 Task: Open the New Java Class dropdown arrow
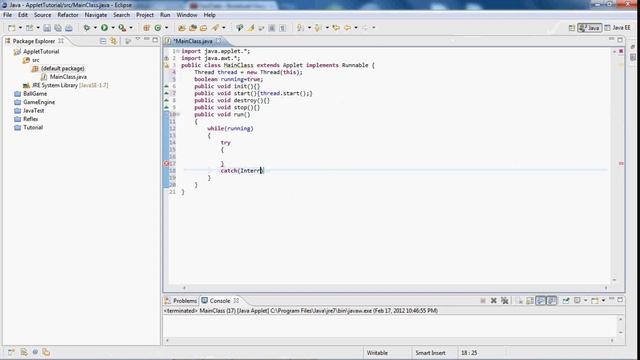166,28
